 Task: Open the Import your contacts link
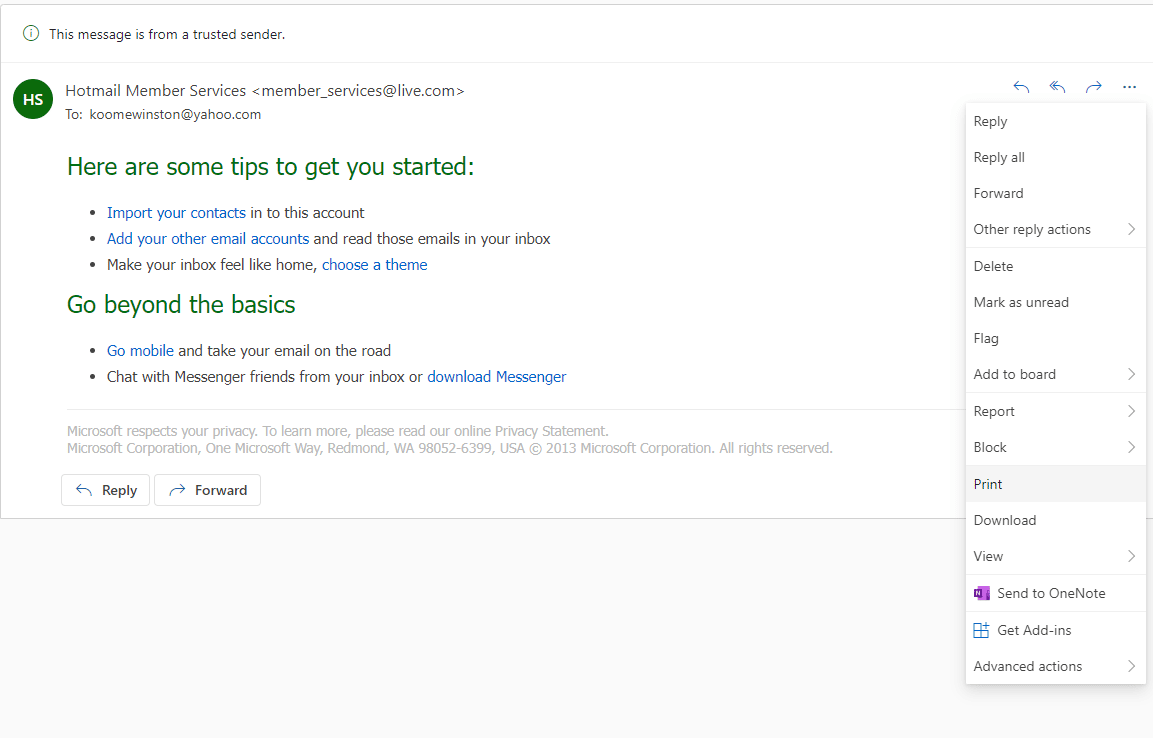(x=176, y=213)
